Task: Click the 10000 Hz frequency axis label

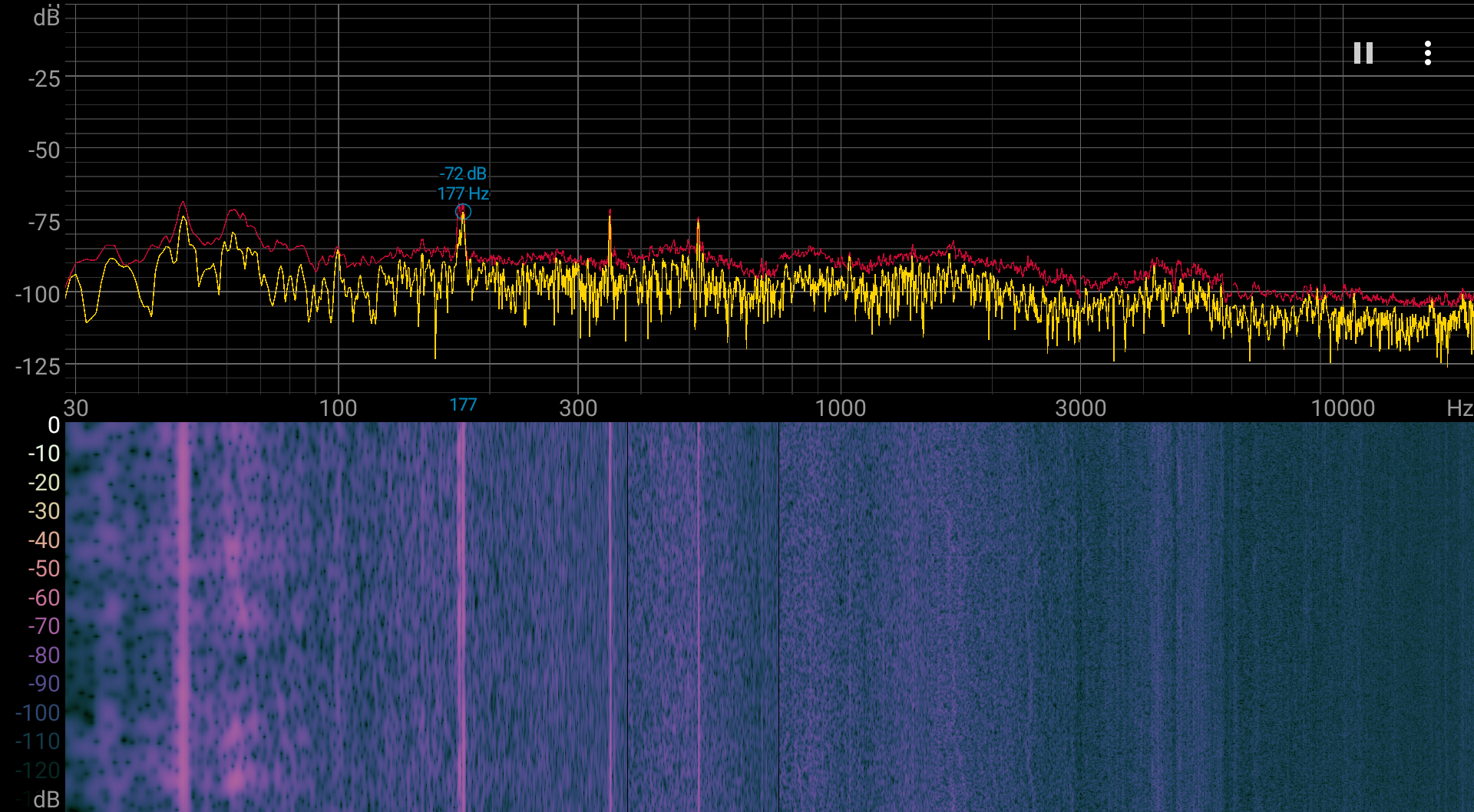Action: (x=1343, y=408)
